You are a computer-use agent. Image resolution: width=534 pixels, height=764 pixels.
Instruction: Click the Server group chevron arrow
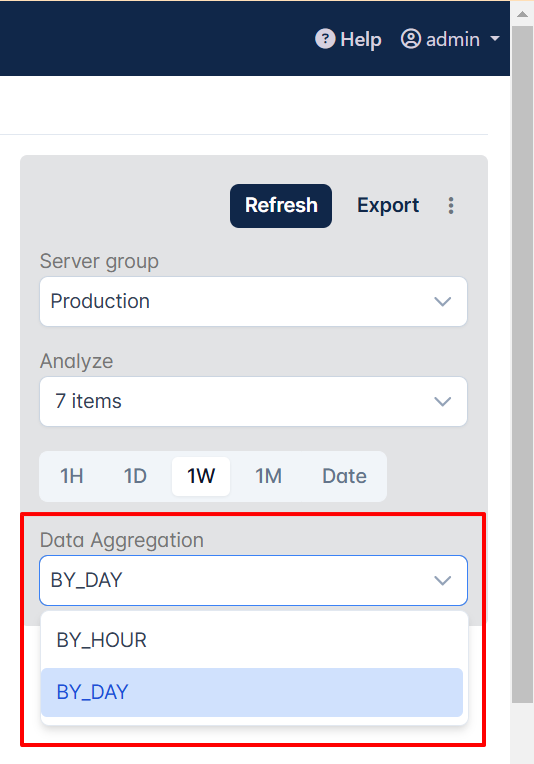pyautogui.click(x=442, y=302)
